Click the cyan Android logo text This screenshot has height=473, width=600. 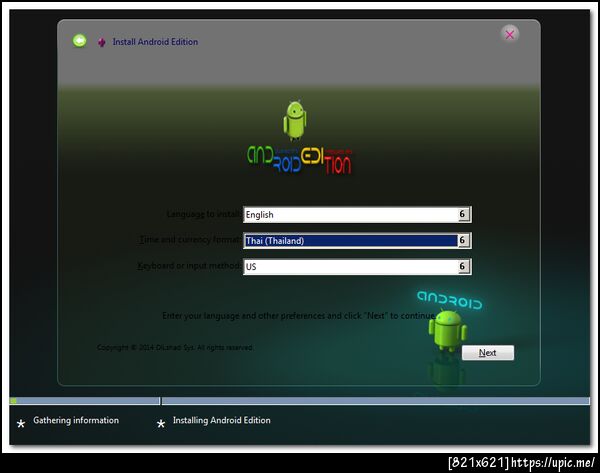(450, 300)
